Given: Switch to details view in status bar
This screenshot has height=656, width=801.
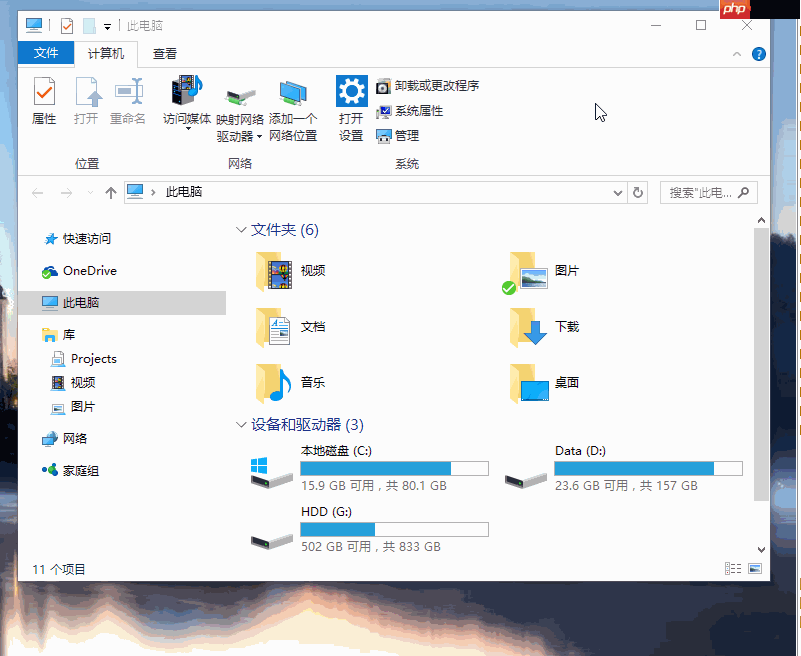Looking at the screenshot, I should tap(731, 568).
